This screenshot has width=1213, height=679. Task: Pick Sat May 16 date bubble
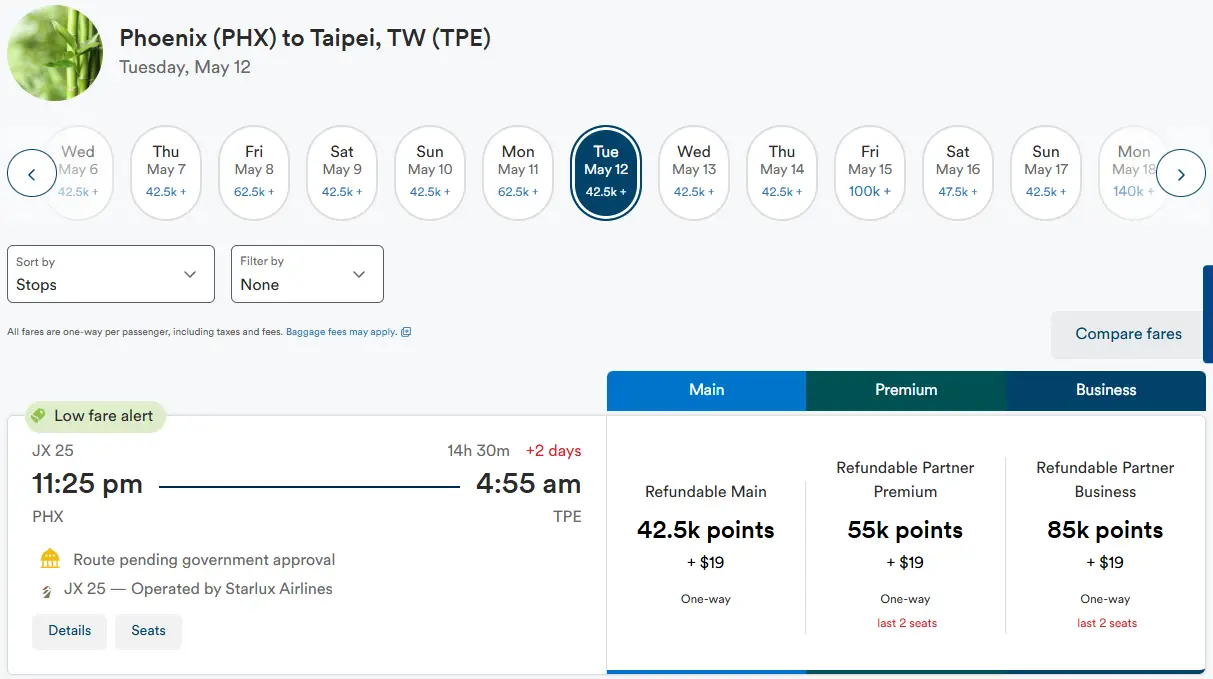(958, 172)
